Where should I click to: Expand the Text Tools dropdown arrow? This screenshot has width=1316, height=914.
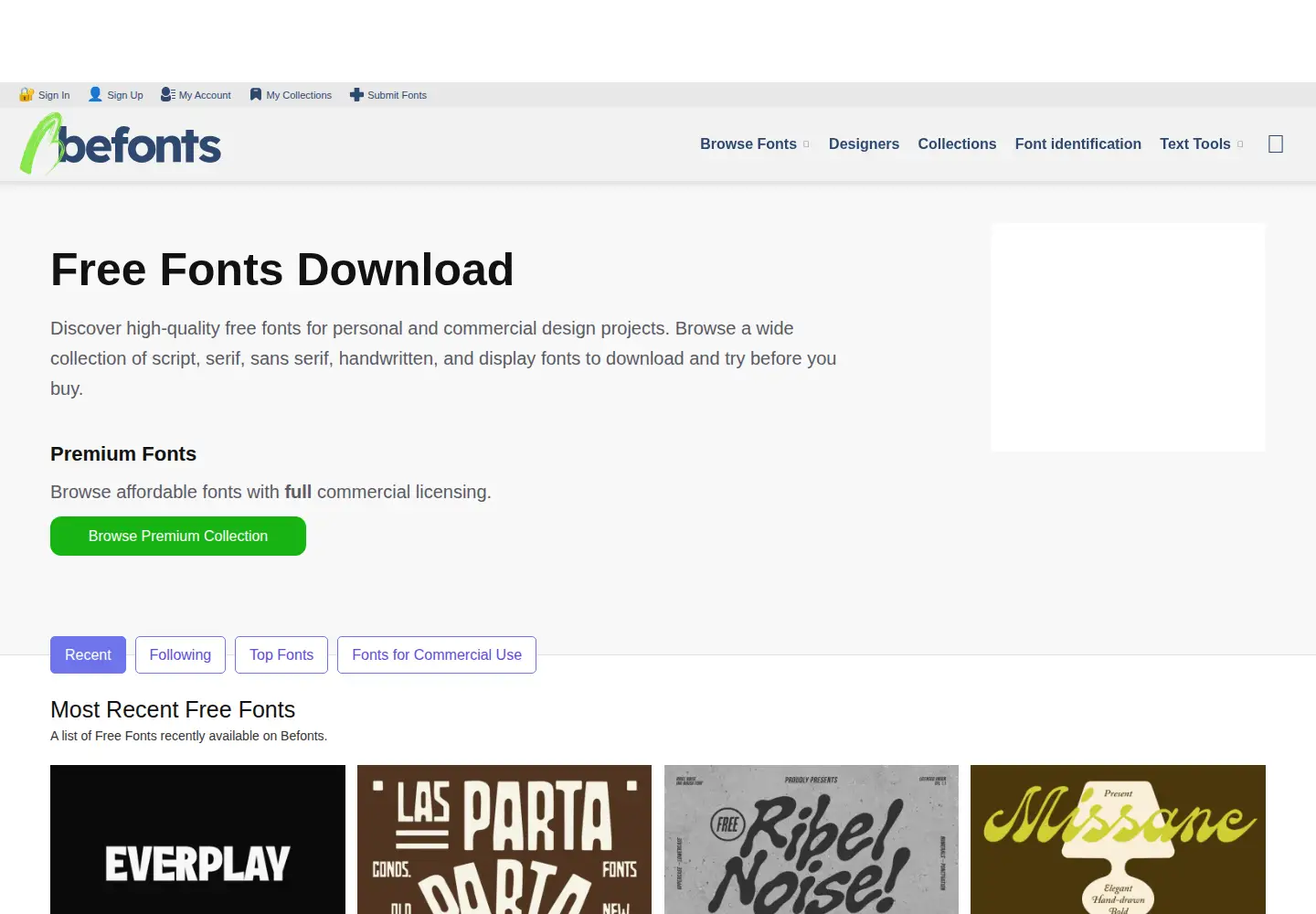point(1240,144)
